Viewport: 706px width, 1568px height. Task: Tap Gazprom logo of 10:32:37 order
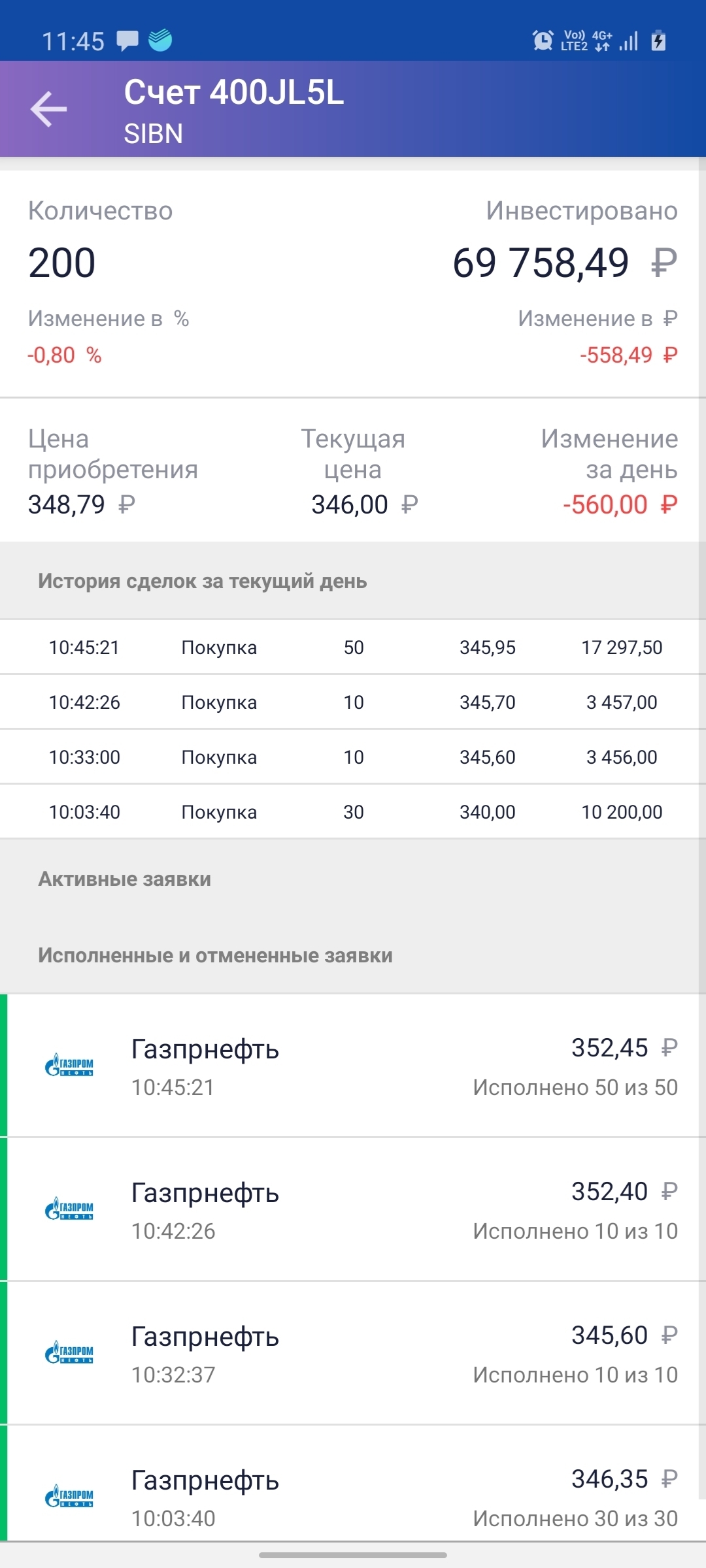click(69, 1352)
